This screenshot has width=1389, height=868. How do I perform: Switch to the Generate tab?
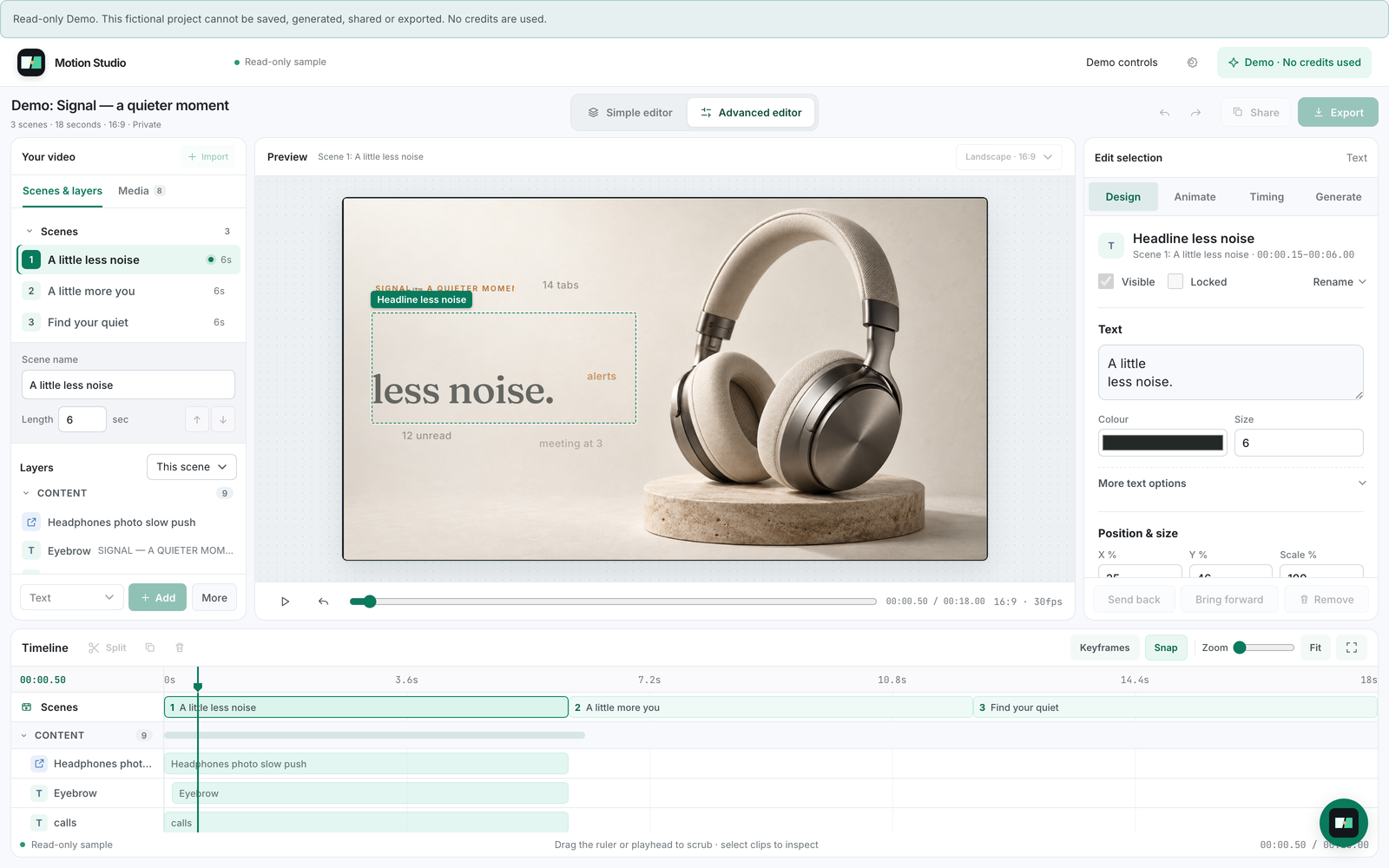(1338, 197)
